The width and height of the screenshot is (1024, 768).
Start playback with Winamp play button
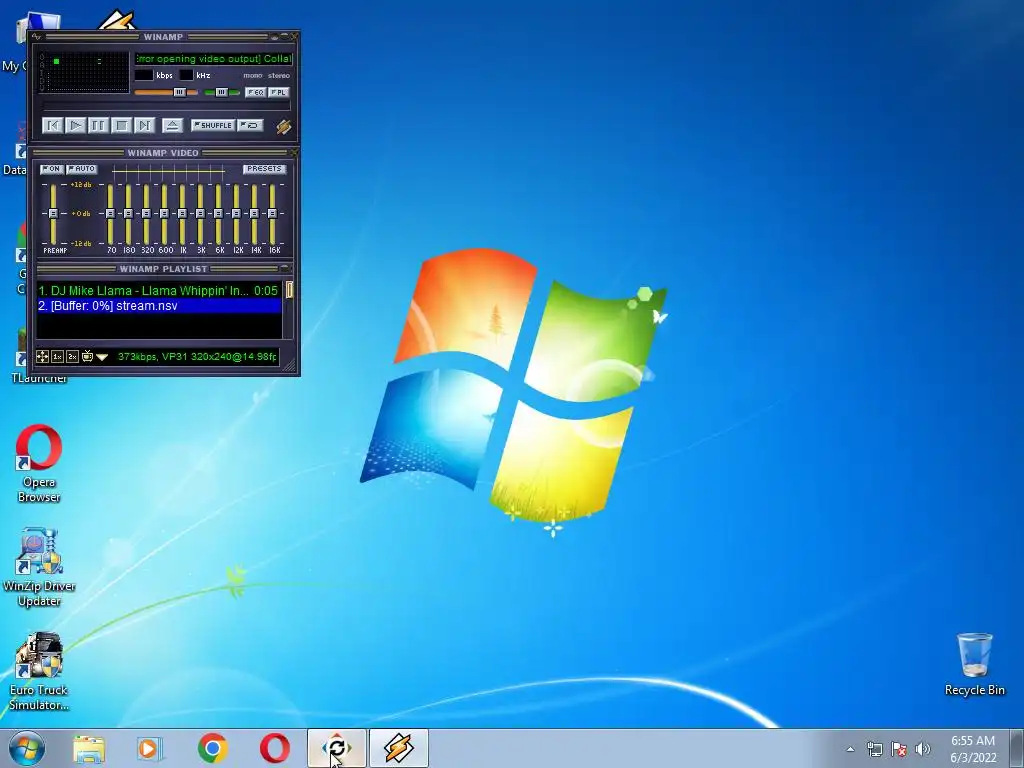pyautogui.click(x=75, y=125)
